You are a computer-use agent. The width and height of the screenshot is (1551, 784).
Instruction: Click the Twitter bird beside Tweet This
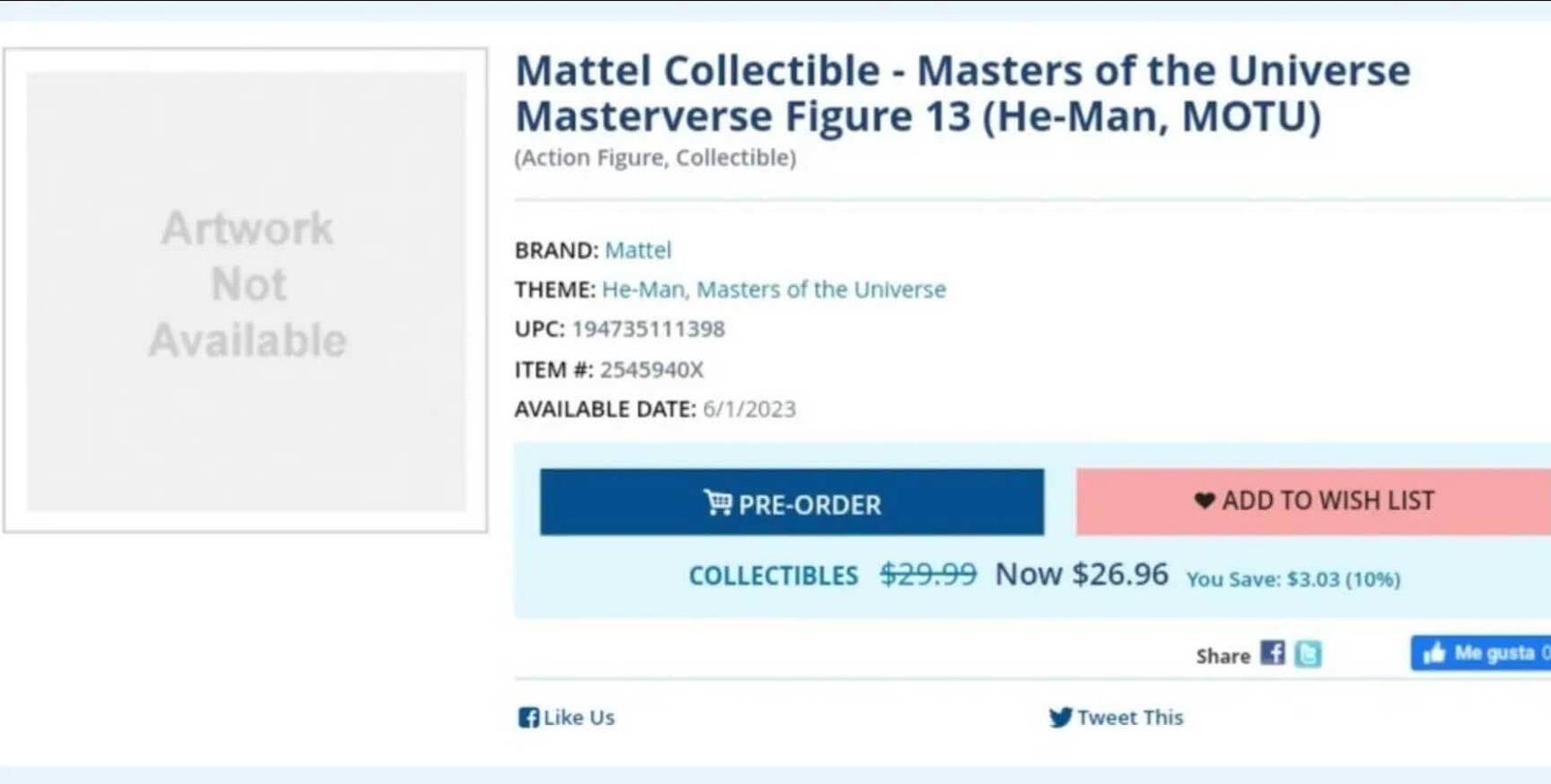pyautogui.click(x=1060, y=718)
